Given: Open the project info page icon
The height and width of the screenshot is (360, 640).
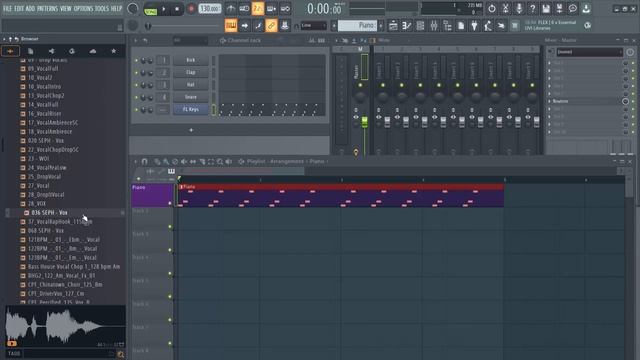Looking at the screenshot, I should click(x=461, y=26).
